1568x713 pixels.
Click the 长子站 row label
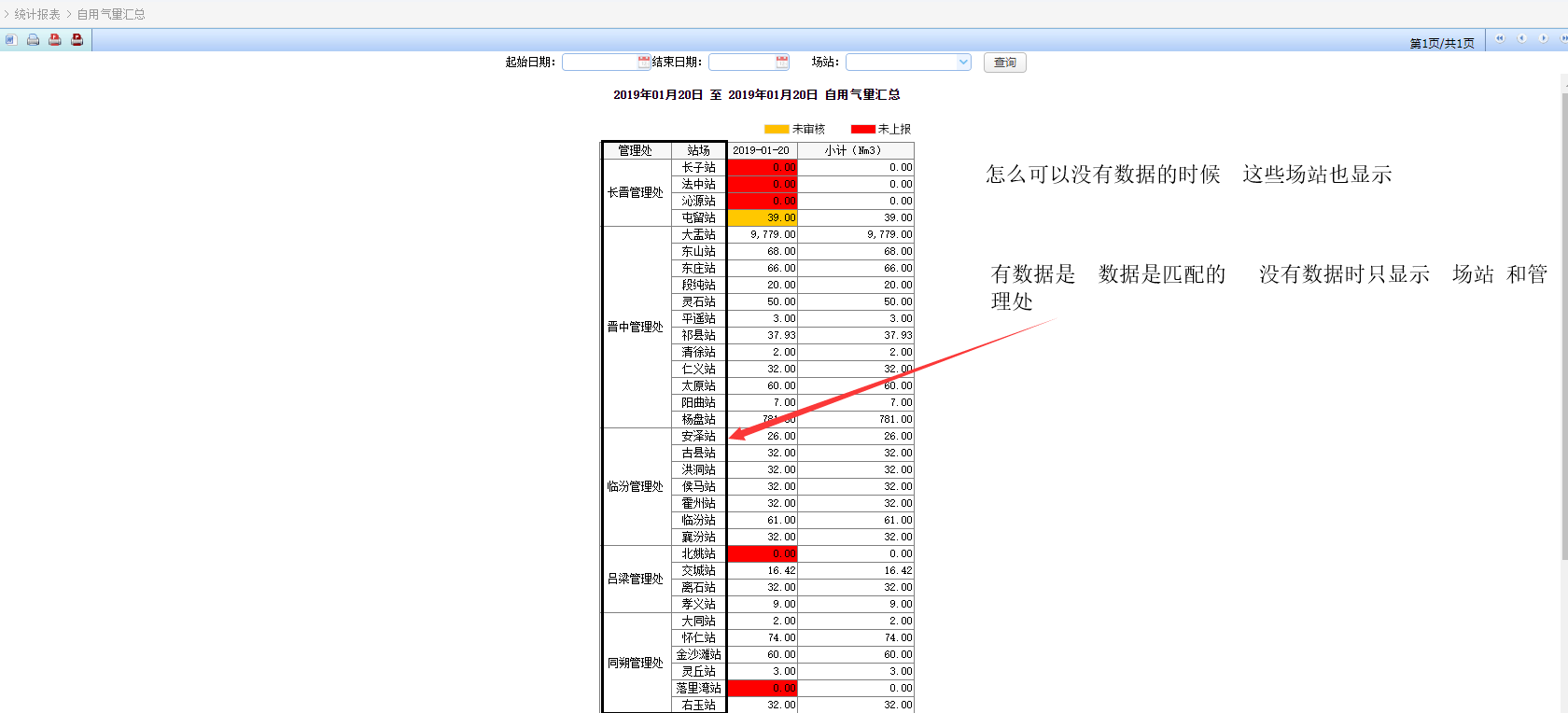click(x=699, y=167)
